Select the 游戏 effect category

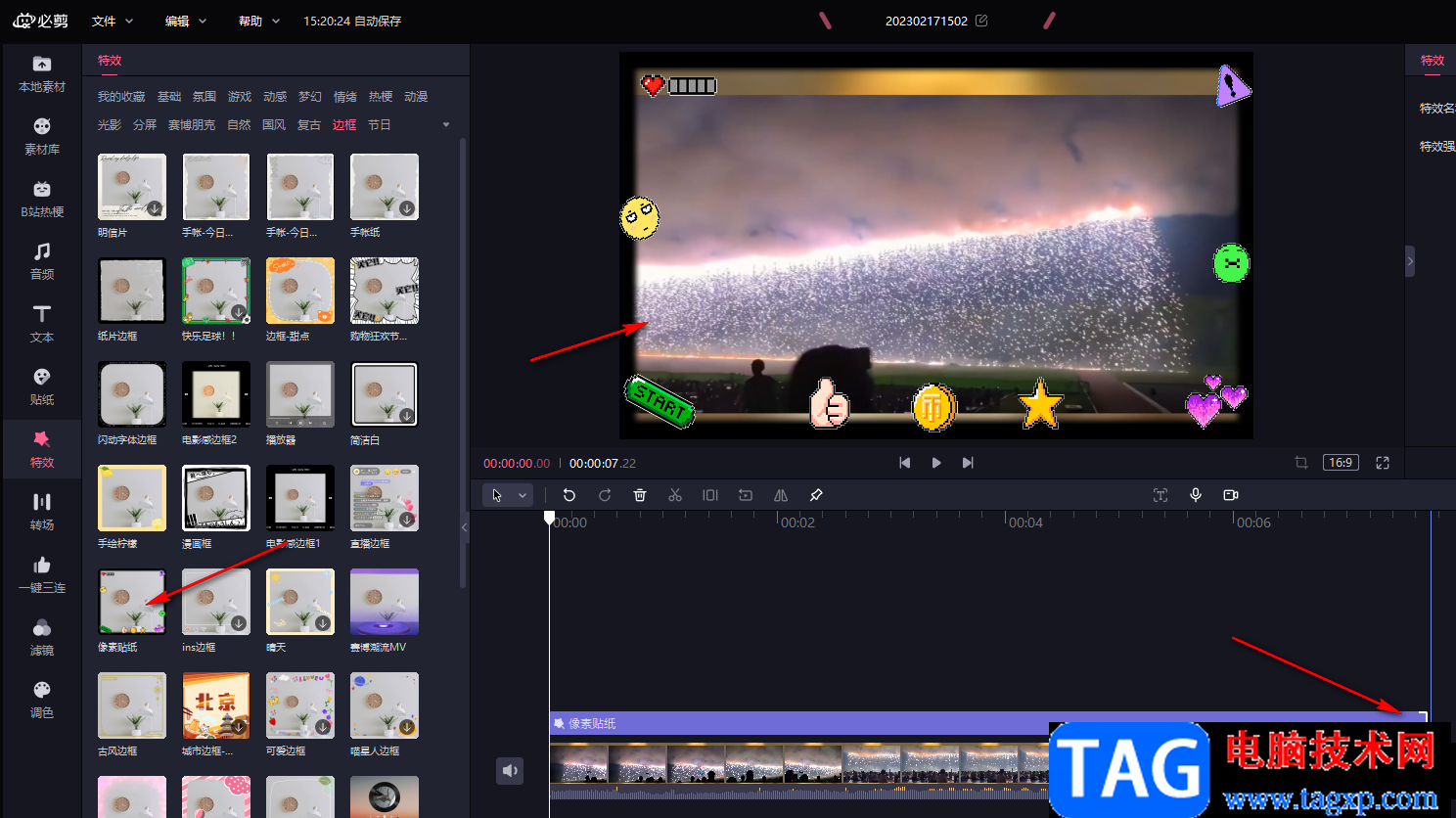click(240, 97)
